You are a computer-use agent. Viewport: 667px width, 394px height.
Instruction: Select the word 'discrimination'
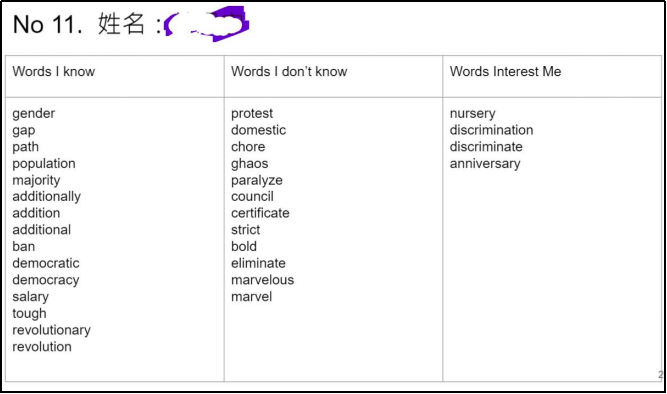click(491, 130)
